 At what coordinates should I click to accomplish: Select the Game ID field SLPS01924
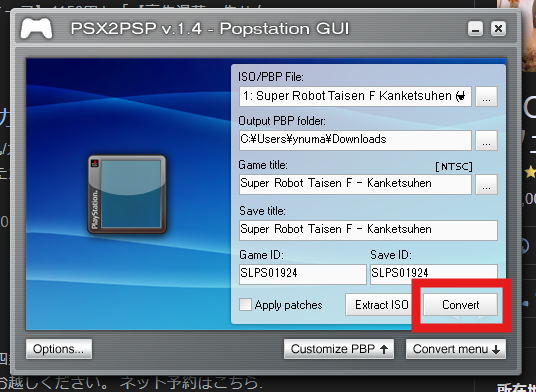[x=303, y=274]
